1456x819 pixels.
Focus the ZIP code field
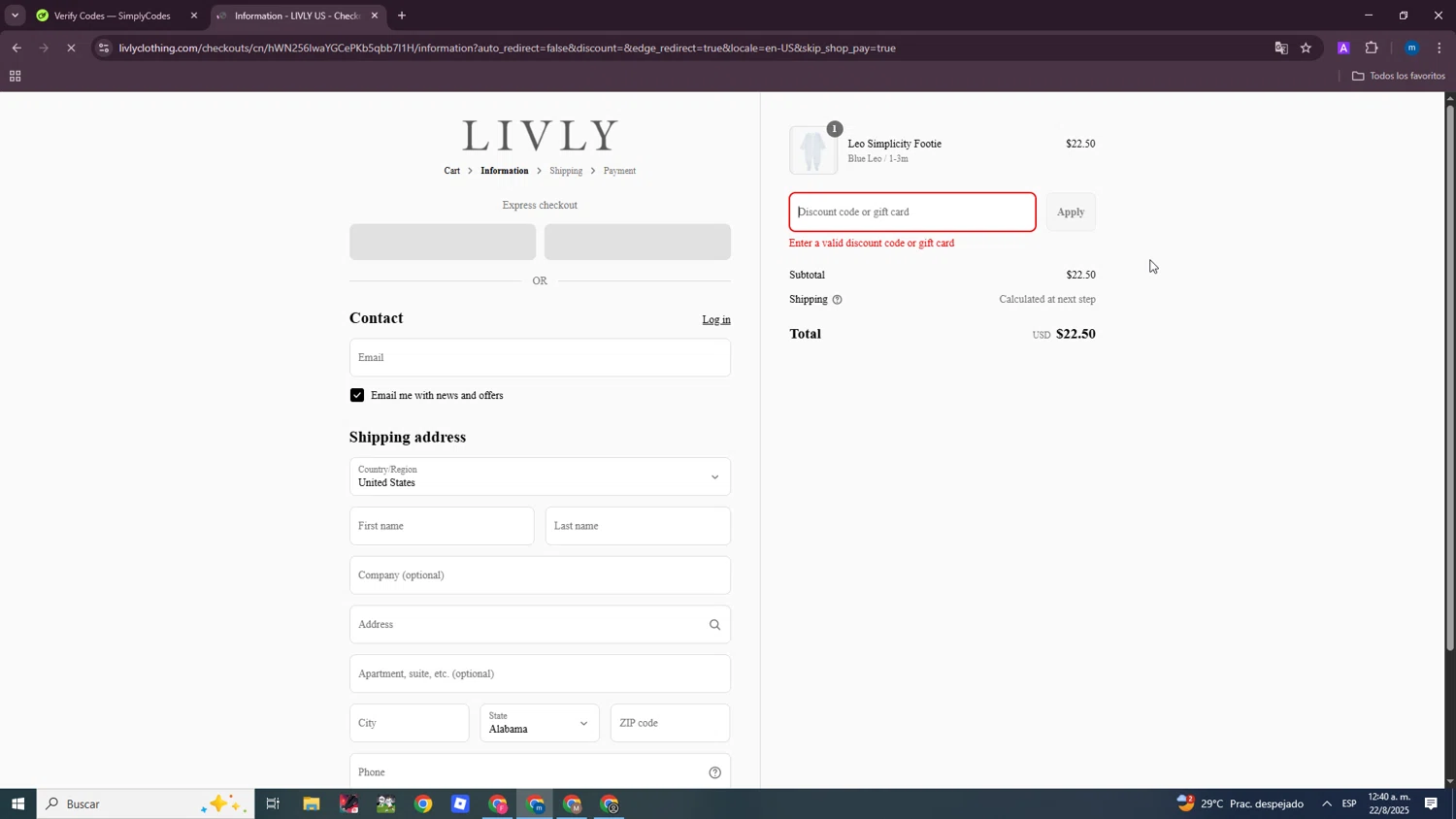670,724
